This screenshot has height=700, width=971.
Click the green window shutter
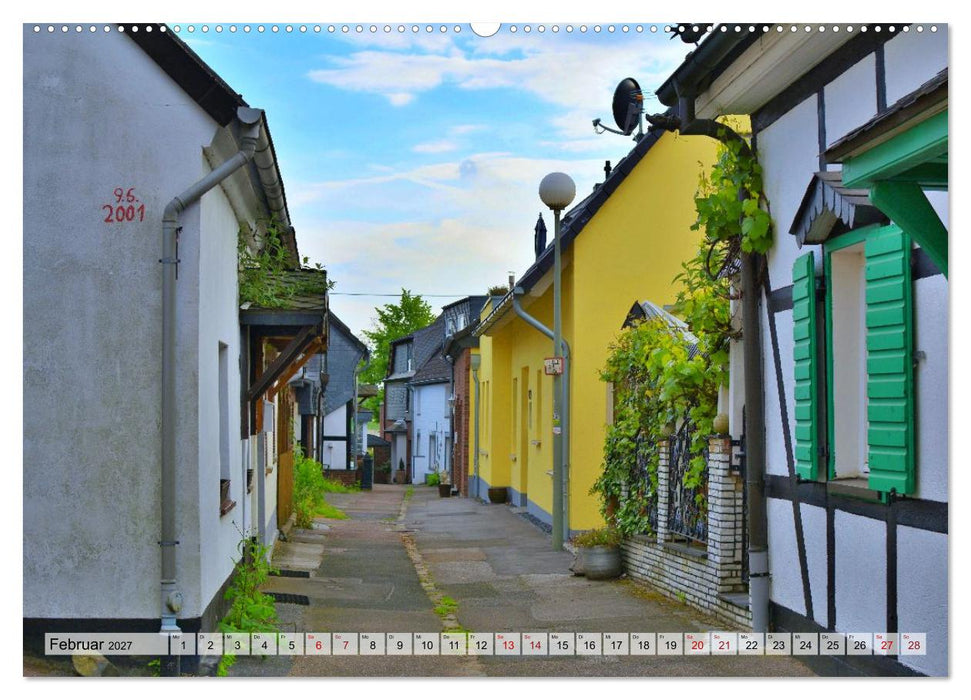pos(889,360)
